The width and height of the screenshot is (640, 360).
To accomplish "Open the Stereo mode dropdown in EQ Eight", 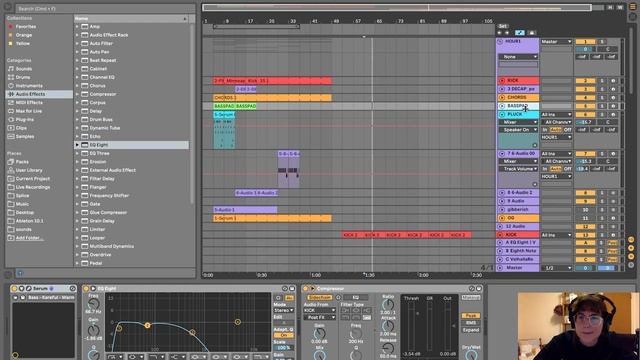I will click(x=284, y=311).
